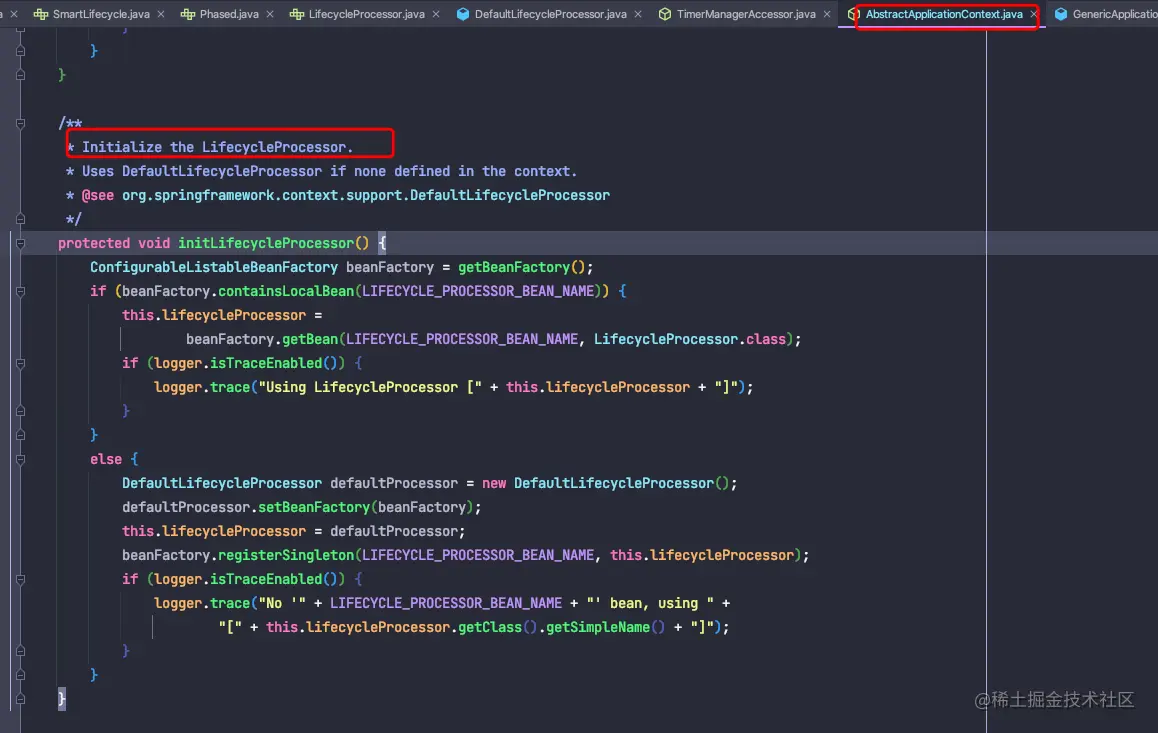The height and width of the screenshot is (733, 1158).
Task: Switch to DefaultLifecycleProcessor.java tab
Action: pyautogui.click(x=550, y=14)
